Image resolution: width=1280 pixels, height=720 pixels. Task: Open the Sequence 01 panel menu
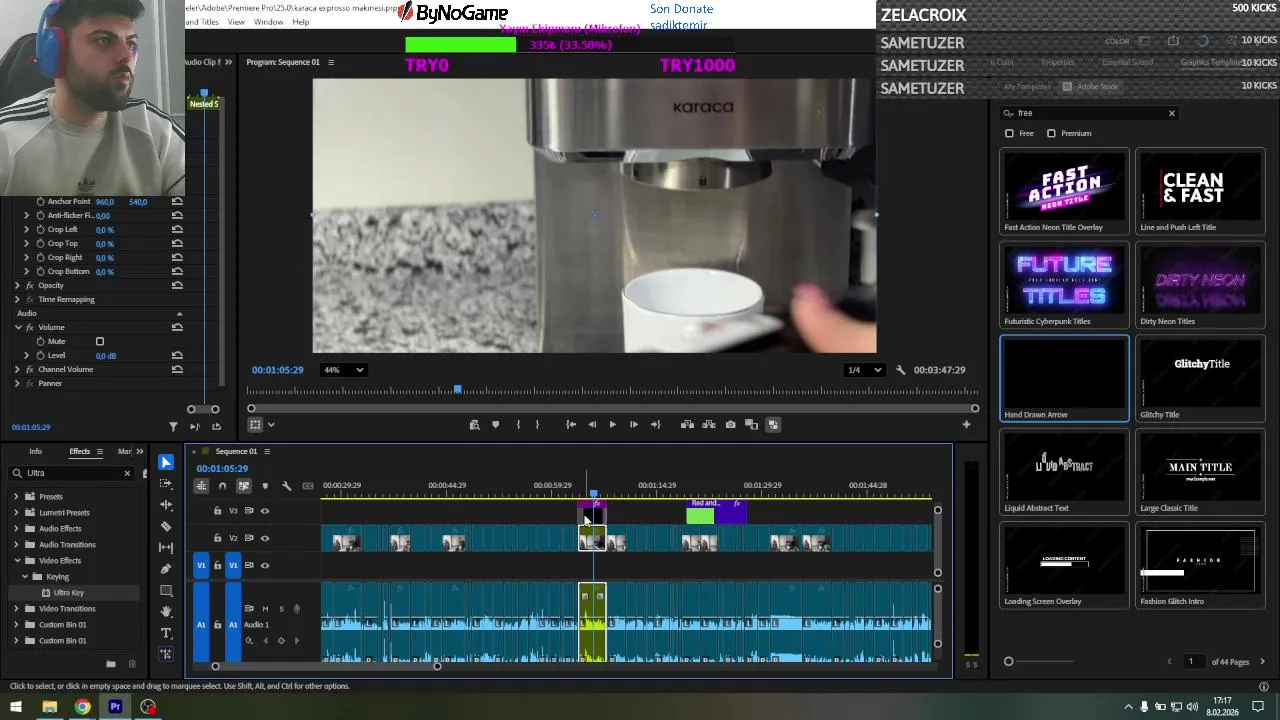click(266, 452)
